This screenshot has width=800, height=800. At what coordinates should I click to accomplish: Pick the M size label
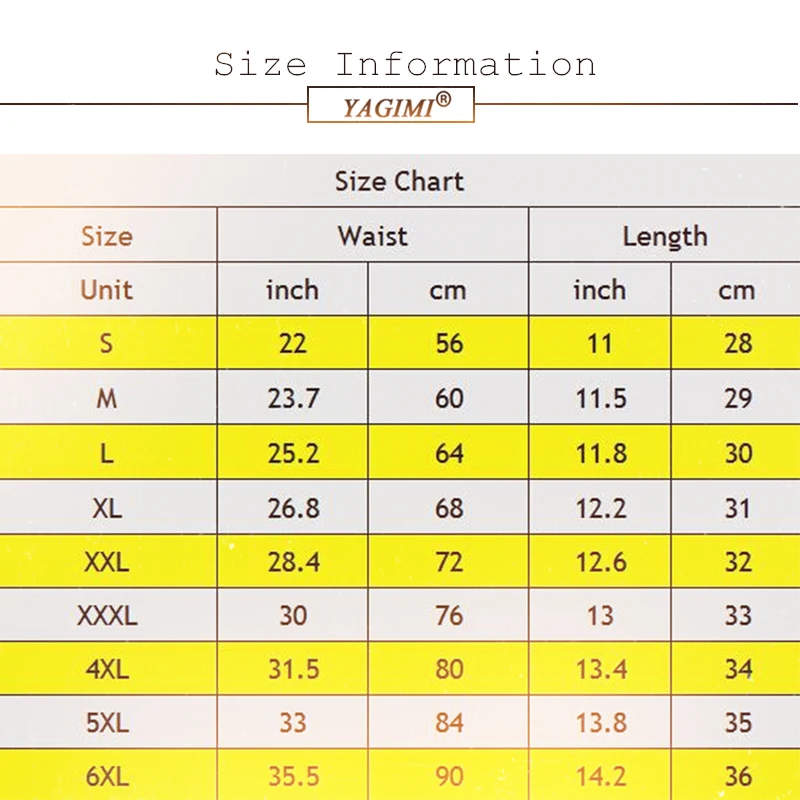[x=106, y=398]
